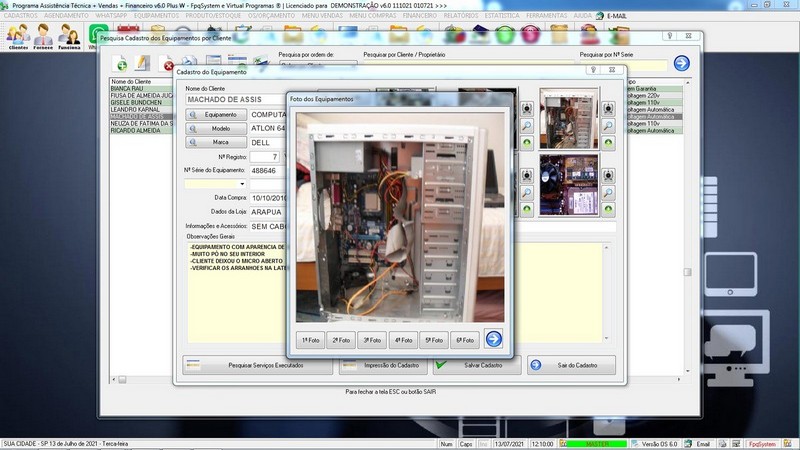Show the 4ª Foto
Screen dimensions: 800x450
[403, 340]
